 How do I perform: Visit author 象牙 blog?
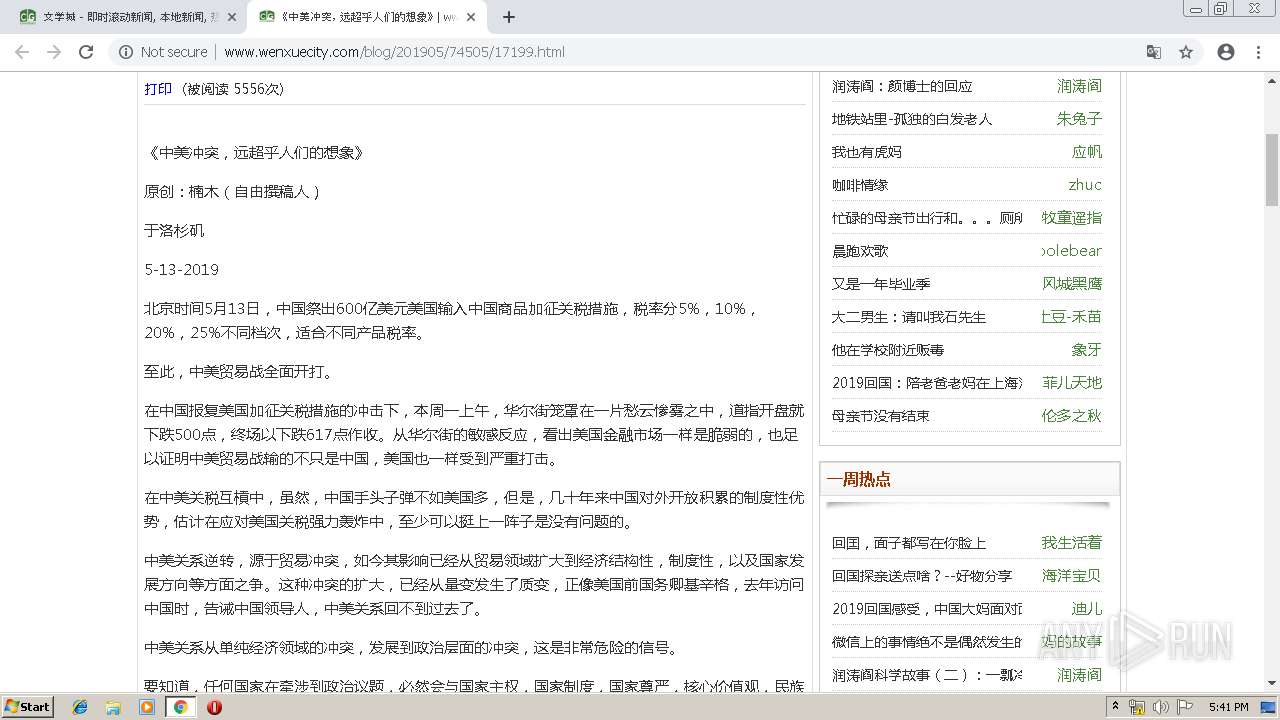1087,350
